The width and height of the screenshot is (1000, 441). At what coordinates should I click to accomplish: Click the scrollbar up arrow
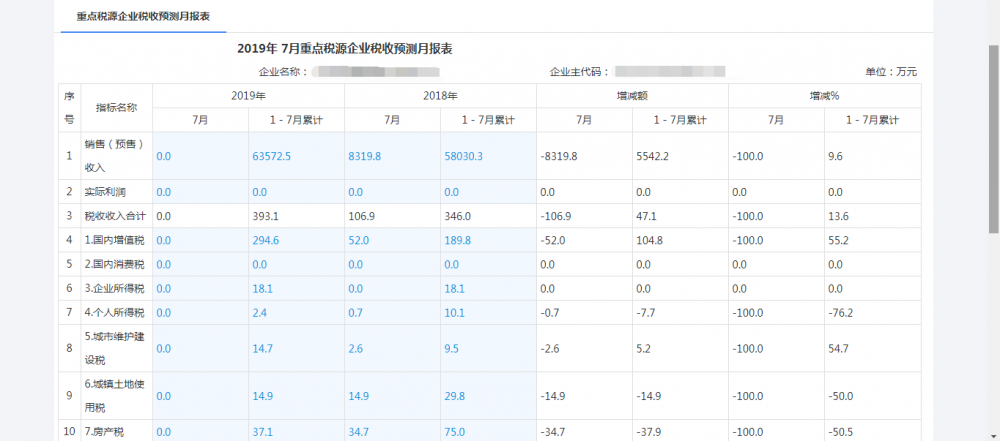click(992, 7)
